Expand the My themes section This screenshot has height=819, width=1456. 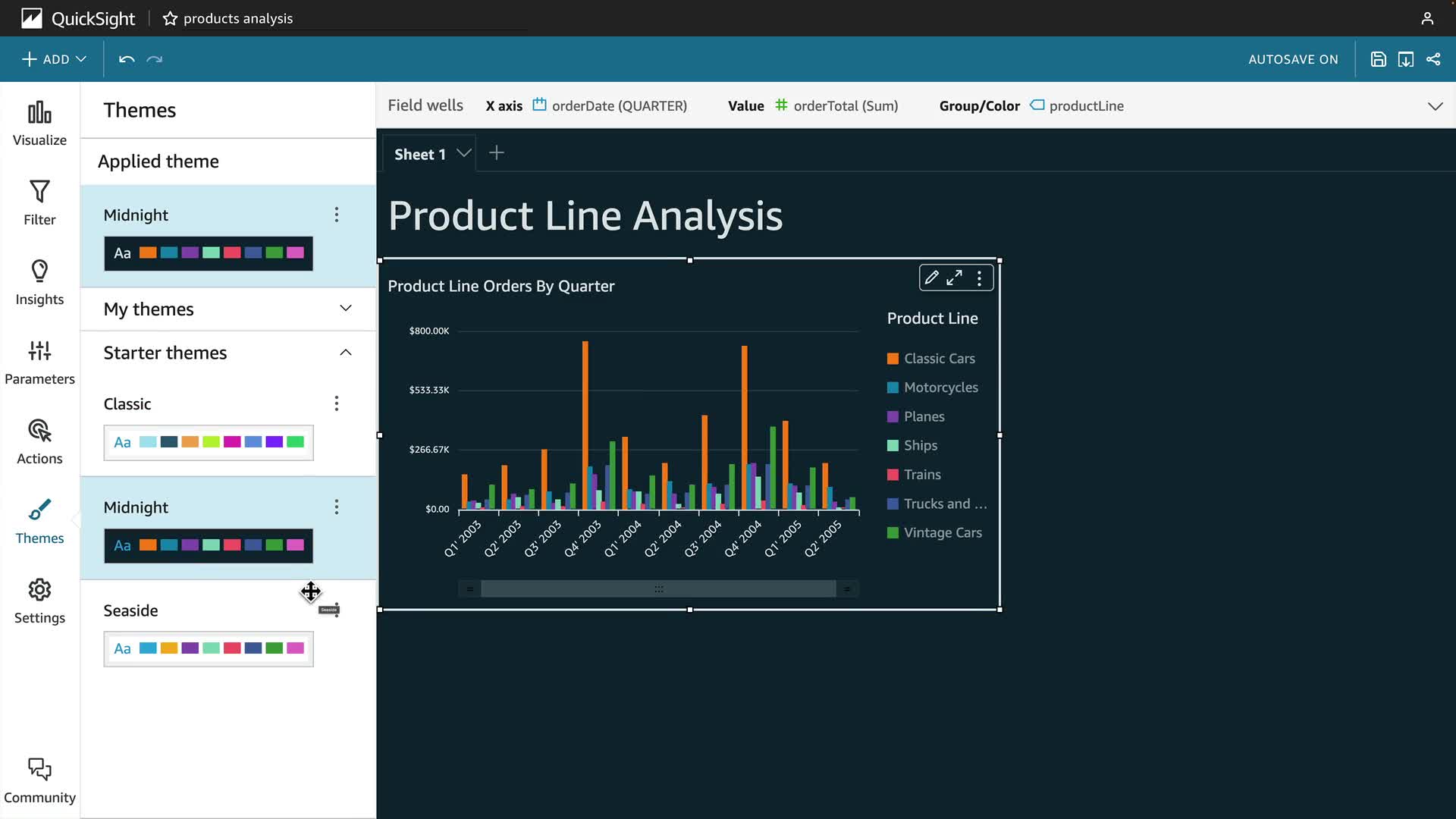(x=346, y=309)
